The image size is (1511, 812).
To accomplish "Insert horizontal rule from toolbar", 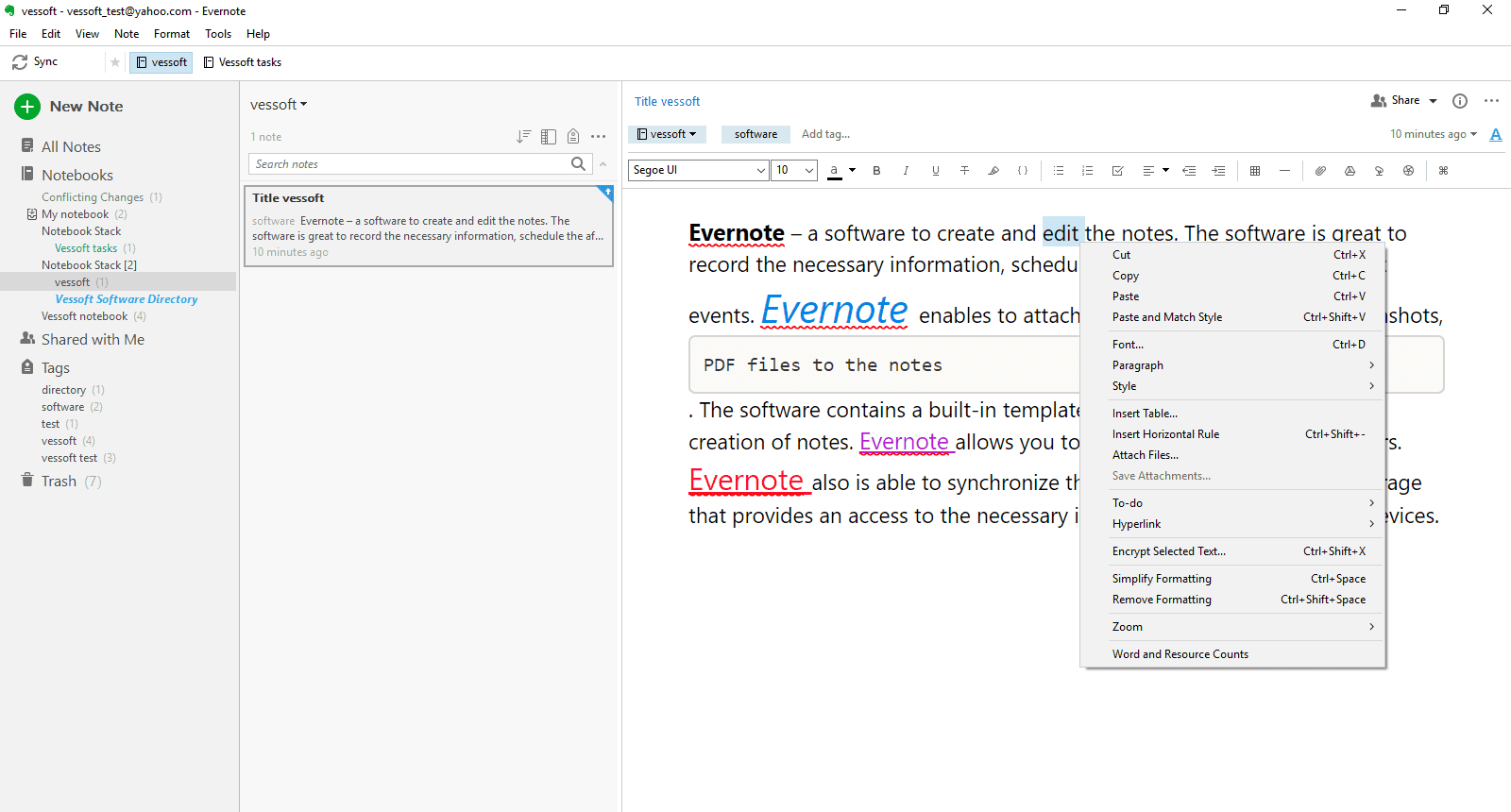I will (x=1284, y=171).
